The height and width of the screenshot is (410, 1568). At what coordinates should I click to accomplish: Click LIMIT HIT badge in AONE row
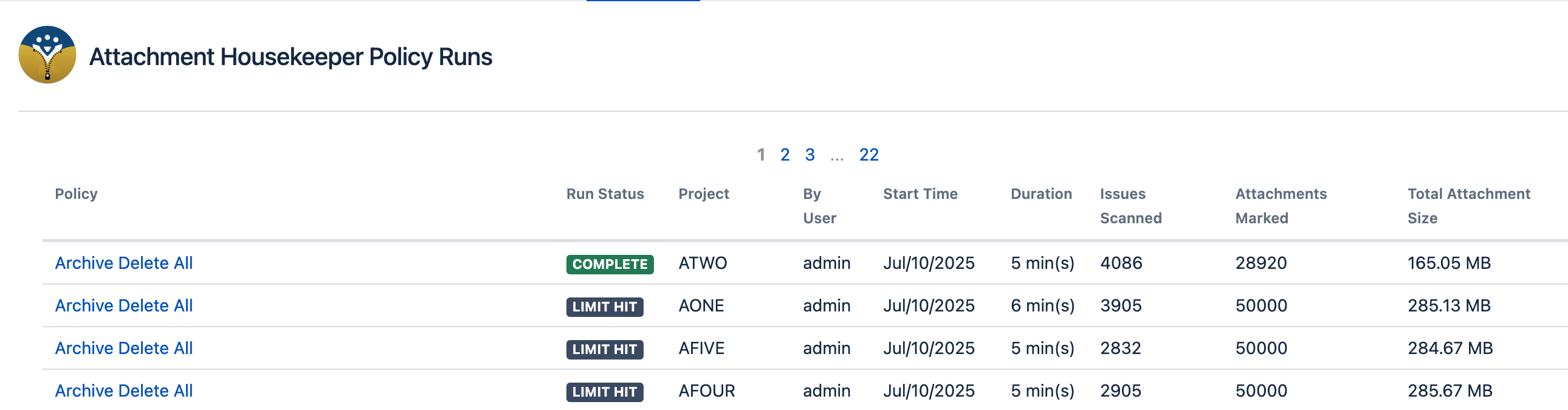(605, 307)
